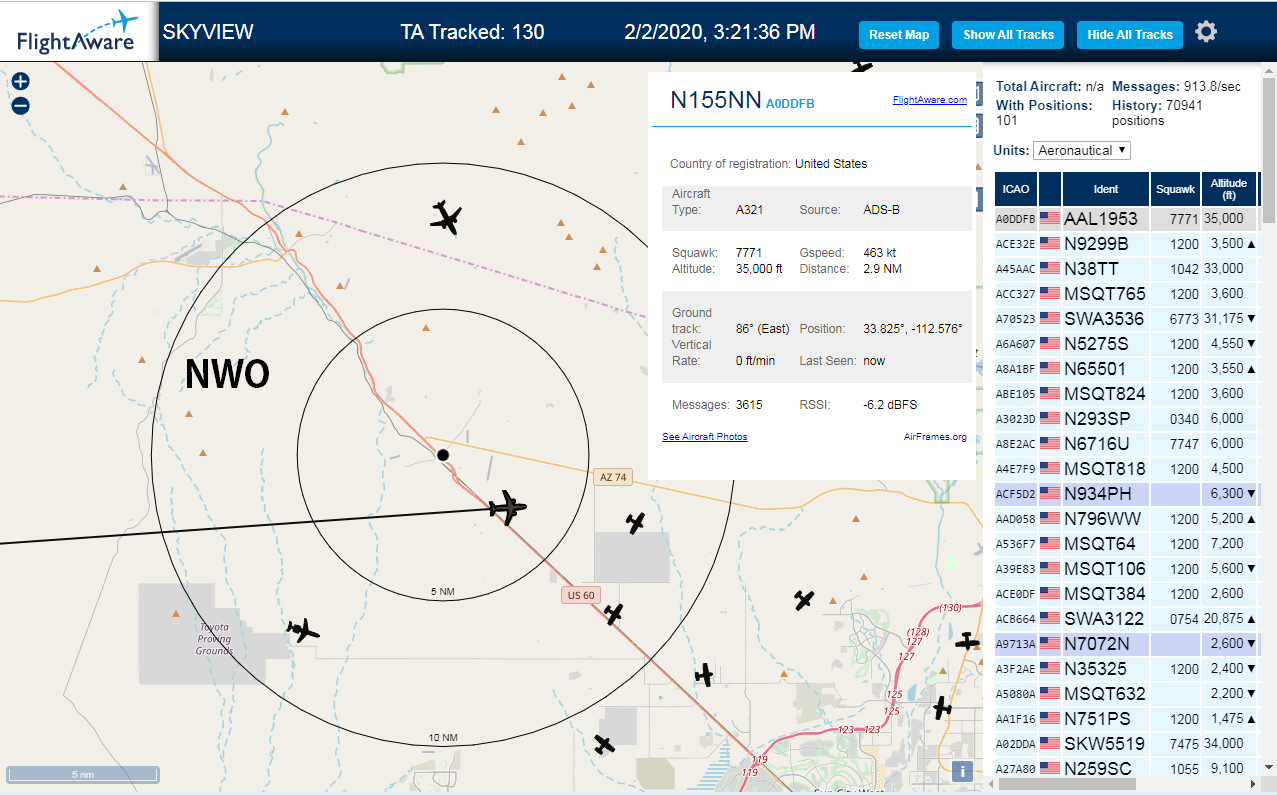The width and height of the screenshot is (1277, 795).
Task: Select the N7072N row
Action: [1127, 644]
